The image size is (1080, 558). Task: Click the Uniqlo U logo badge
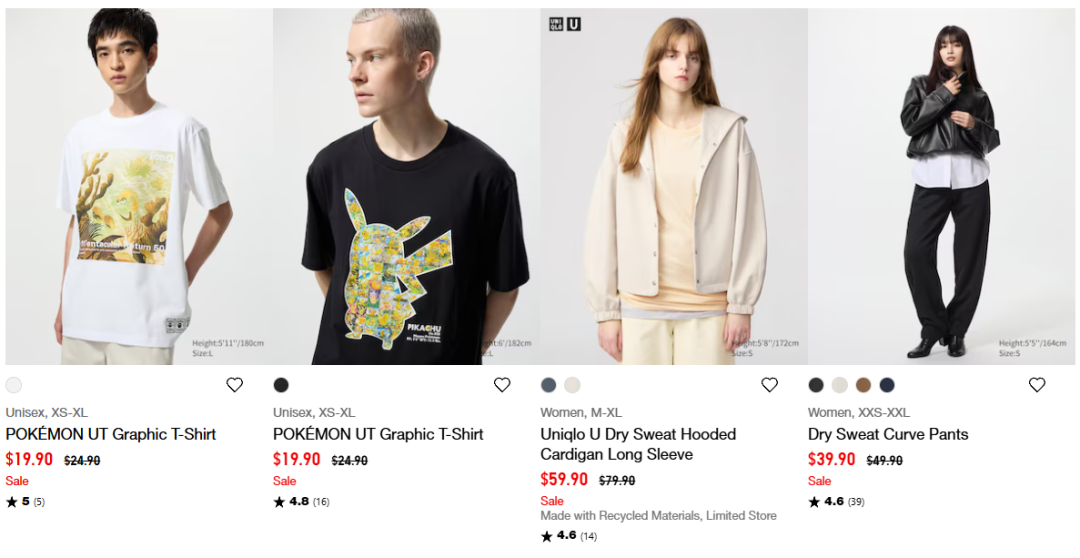click(x=565, y=24)
